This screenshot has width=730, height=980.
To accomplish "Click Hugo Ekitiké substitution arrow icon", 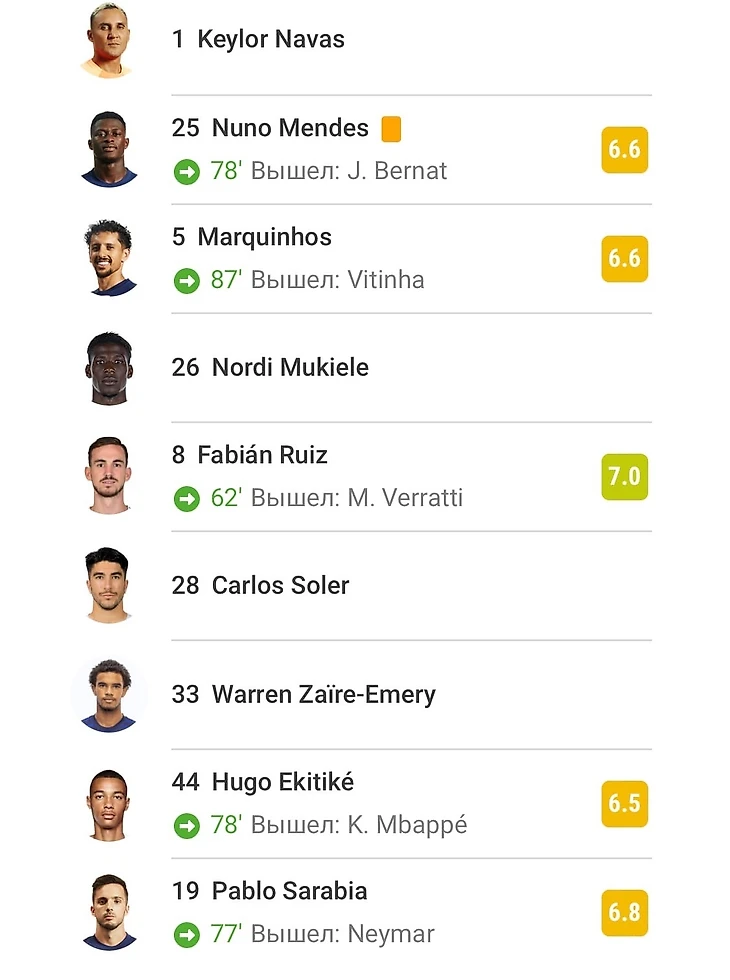I will click(186, 825).
